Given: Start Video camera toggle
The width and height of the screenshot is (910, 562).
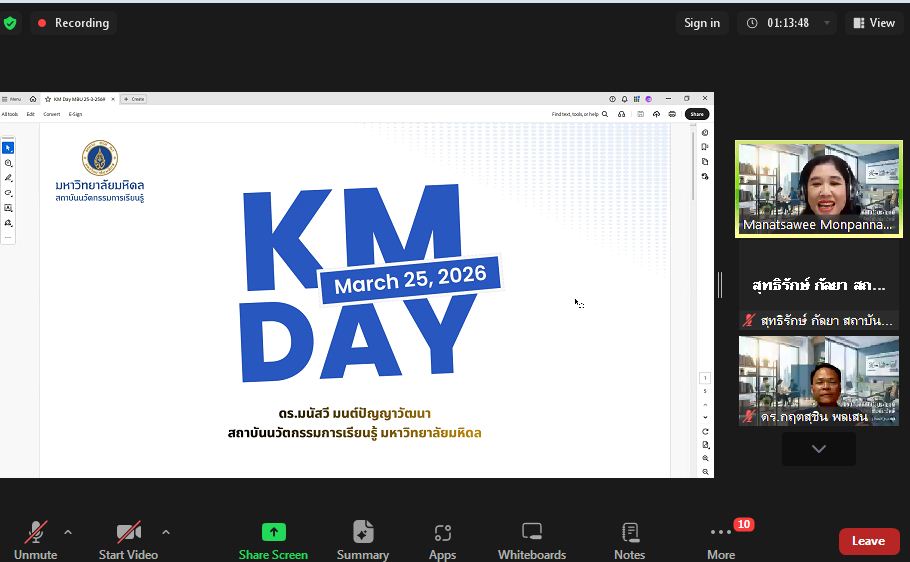Looking at the screenshot, I should point(128,533).
